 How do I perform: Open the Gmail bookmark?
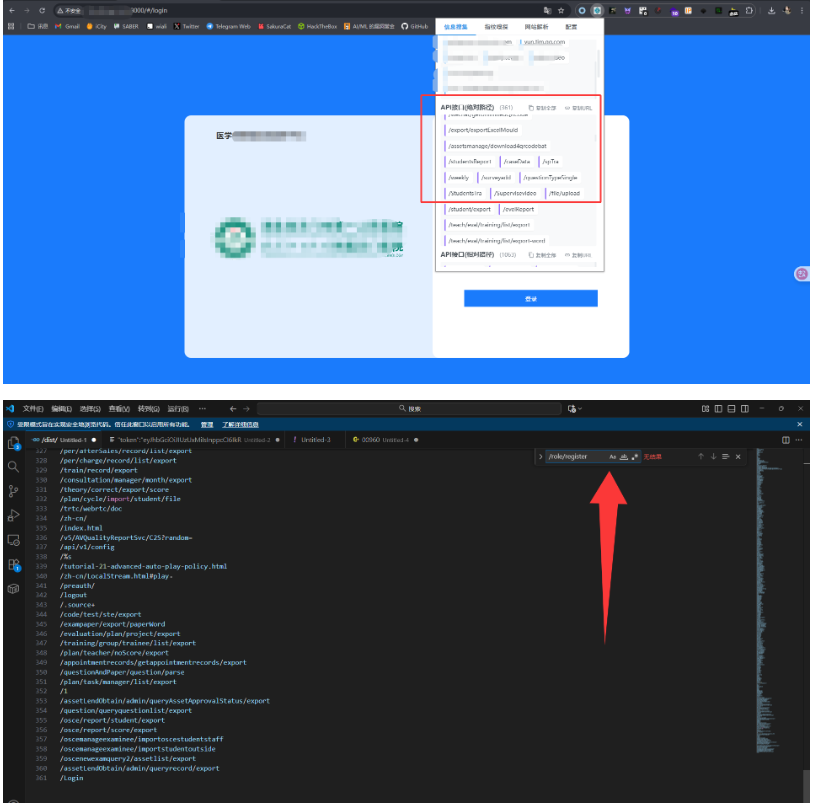click(67, 26)
